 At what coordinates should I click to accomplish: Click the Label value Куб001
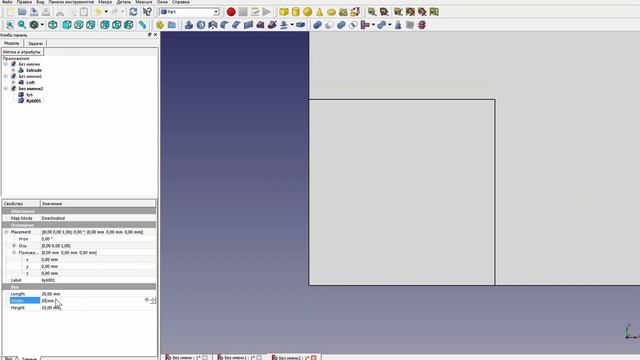[x=48, y=280]
